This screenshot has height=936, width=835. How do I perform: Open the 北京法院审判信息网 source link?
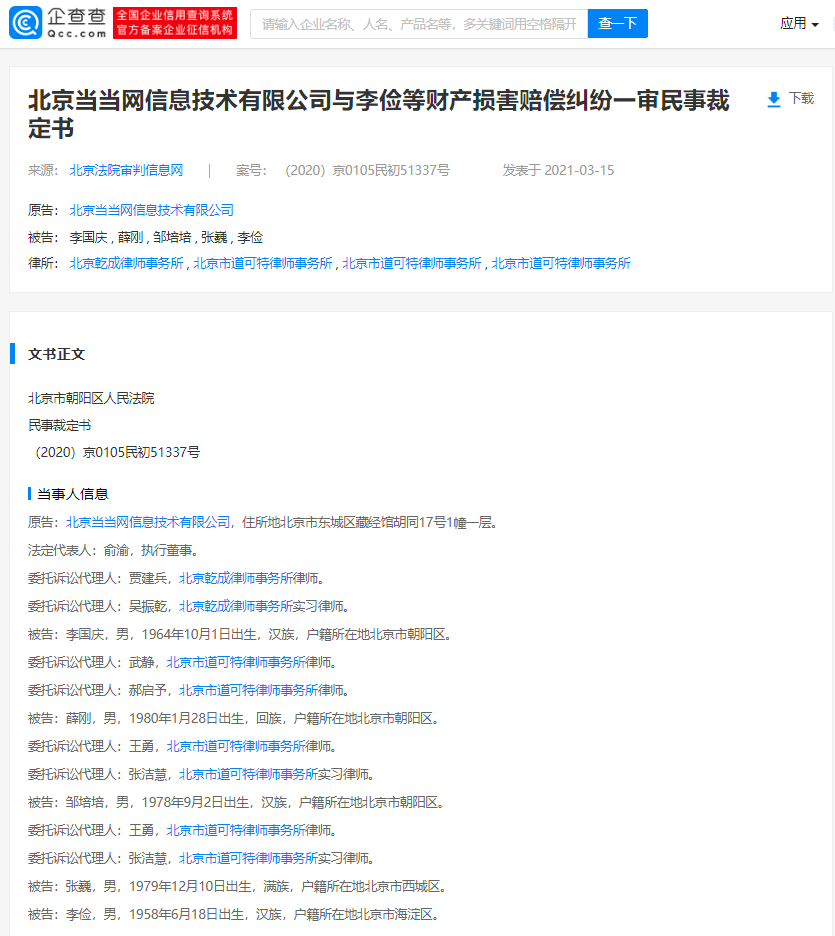pos(127,170)
